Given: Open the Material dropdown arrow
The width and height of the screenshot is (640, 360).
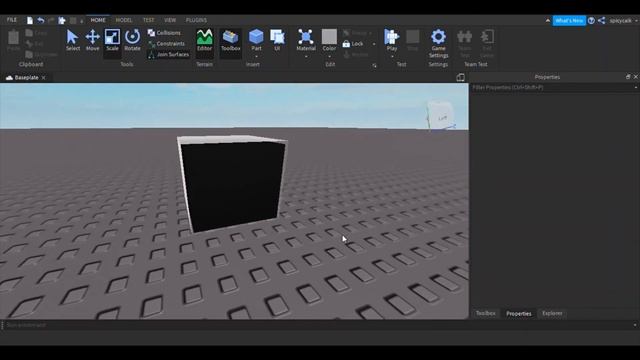Looking at the screenshot, I should tap(306, 57).
